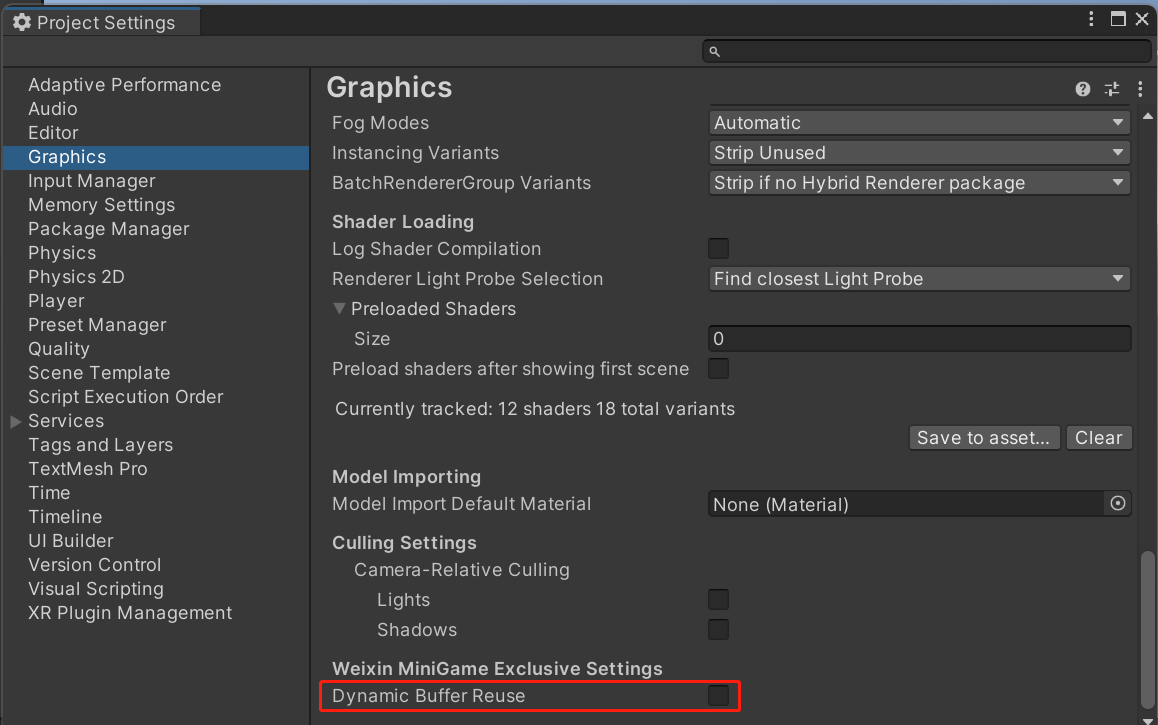Open the Fog Modes dropdown
Image resolution: width=1158 pixels, height=725 pixels.
coord(919,123)
